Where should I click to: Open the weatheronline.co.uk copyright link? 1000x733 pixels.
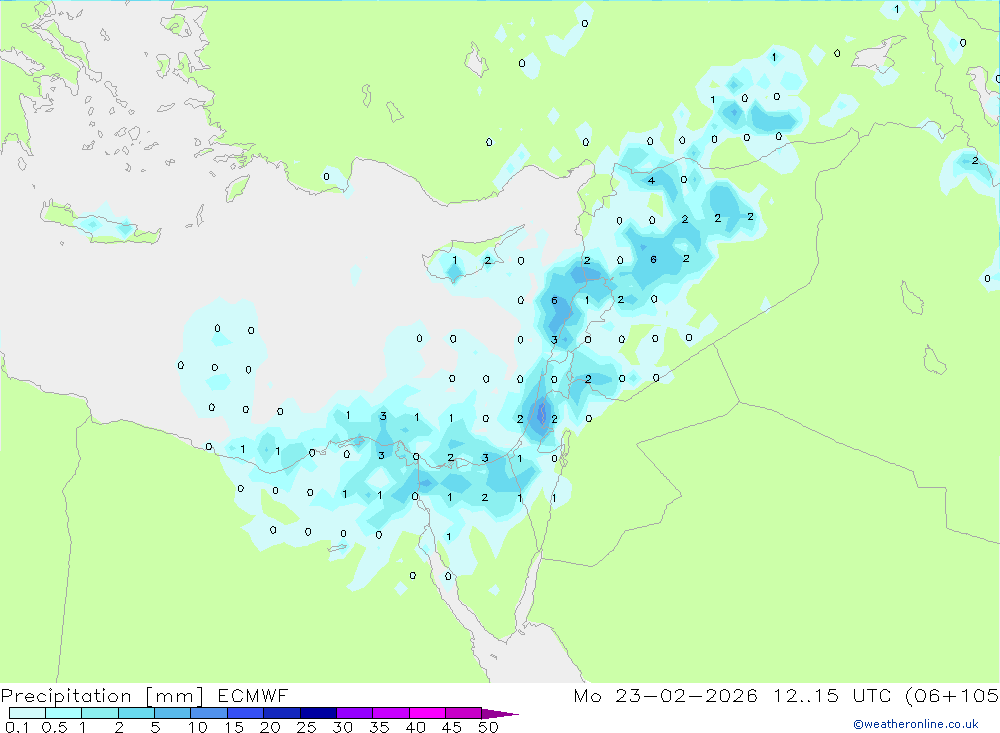click(916, 724)
